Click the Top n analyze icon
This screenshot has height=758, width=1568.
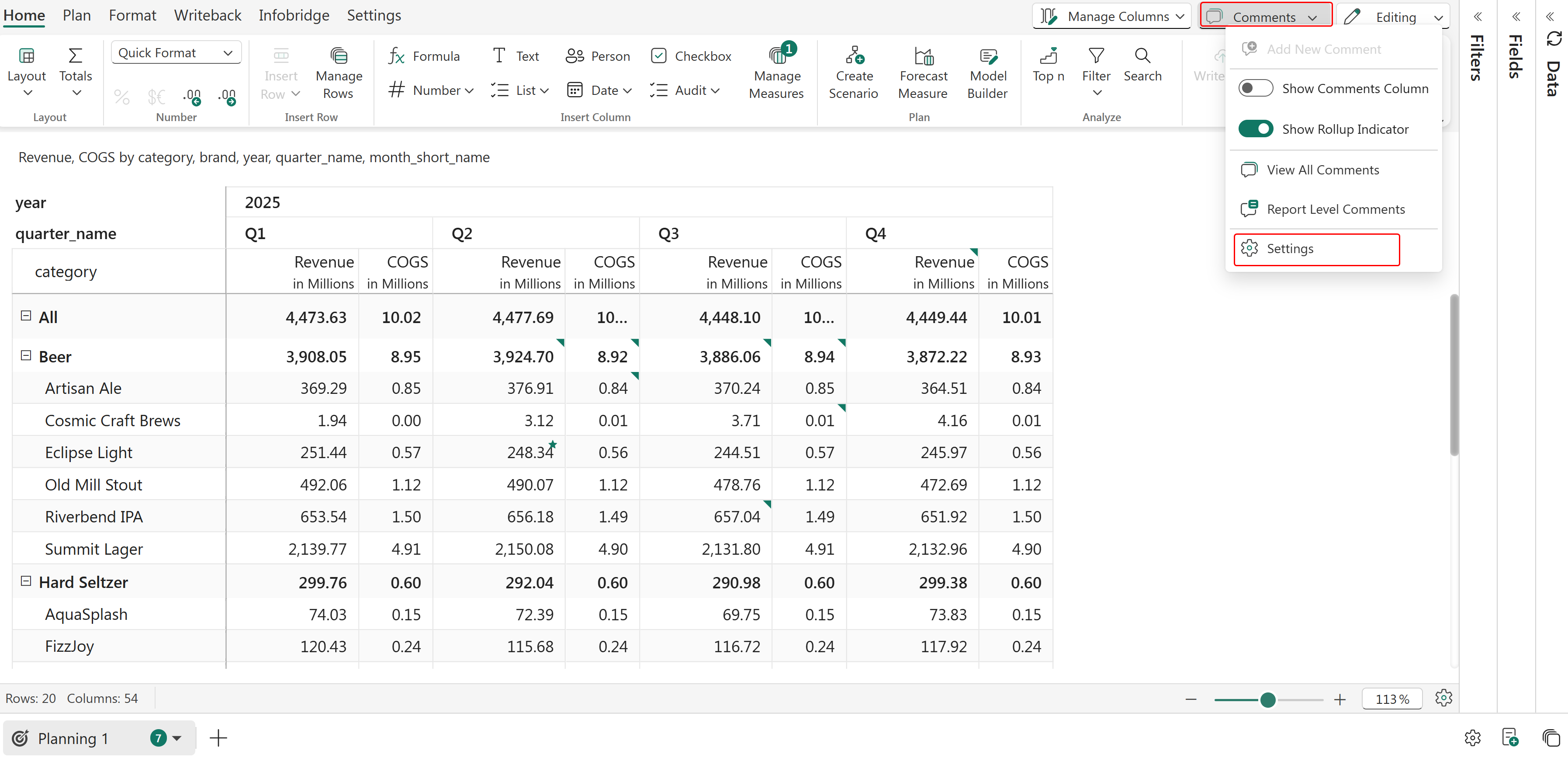click(x=1048, y=56)
